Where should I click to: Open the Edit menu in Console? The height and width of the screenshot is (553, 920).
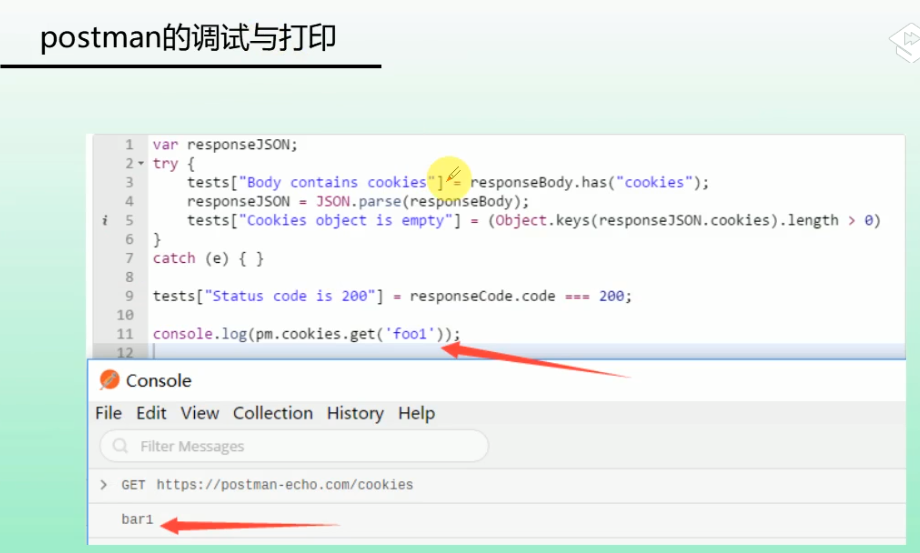151,413
